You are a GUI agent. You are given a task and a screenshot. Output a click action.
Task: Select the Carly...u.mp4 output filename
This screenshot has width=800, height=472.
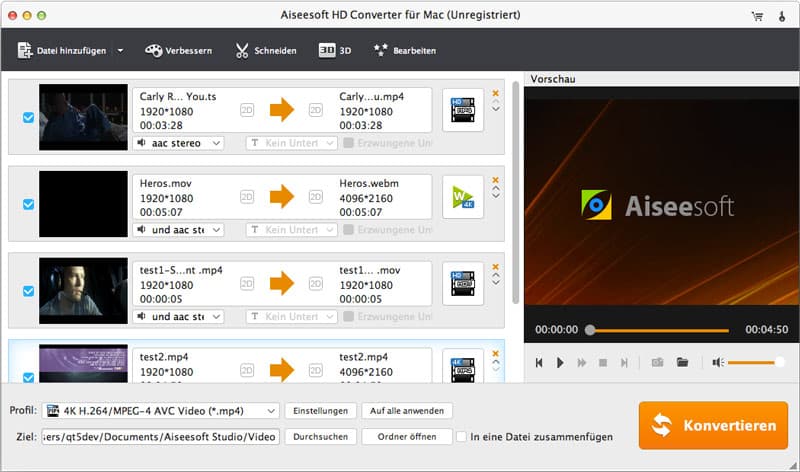371,96
